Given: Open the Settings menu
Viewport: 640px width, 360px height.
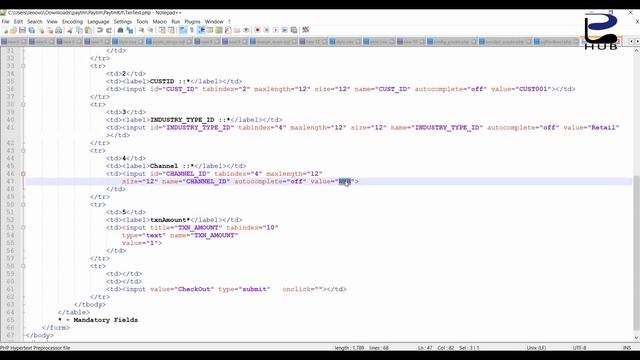Looking at the screenshot, I should pyautogui.click(x=123, y=21).
